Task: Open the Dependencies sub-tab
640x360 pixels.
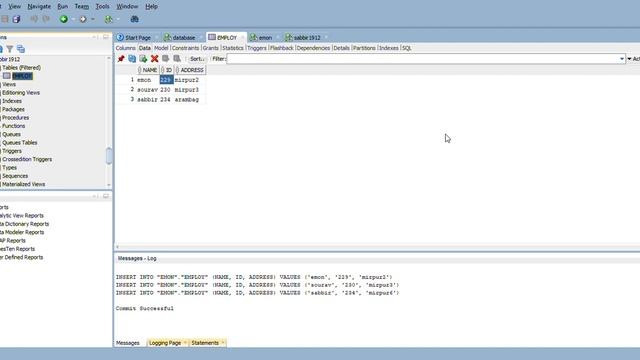Action: 313,48
